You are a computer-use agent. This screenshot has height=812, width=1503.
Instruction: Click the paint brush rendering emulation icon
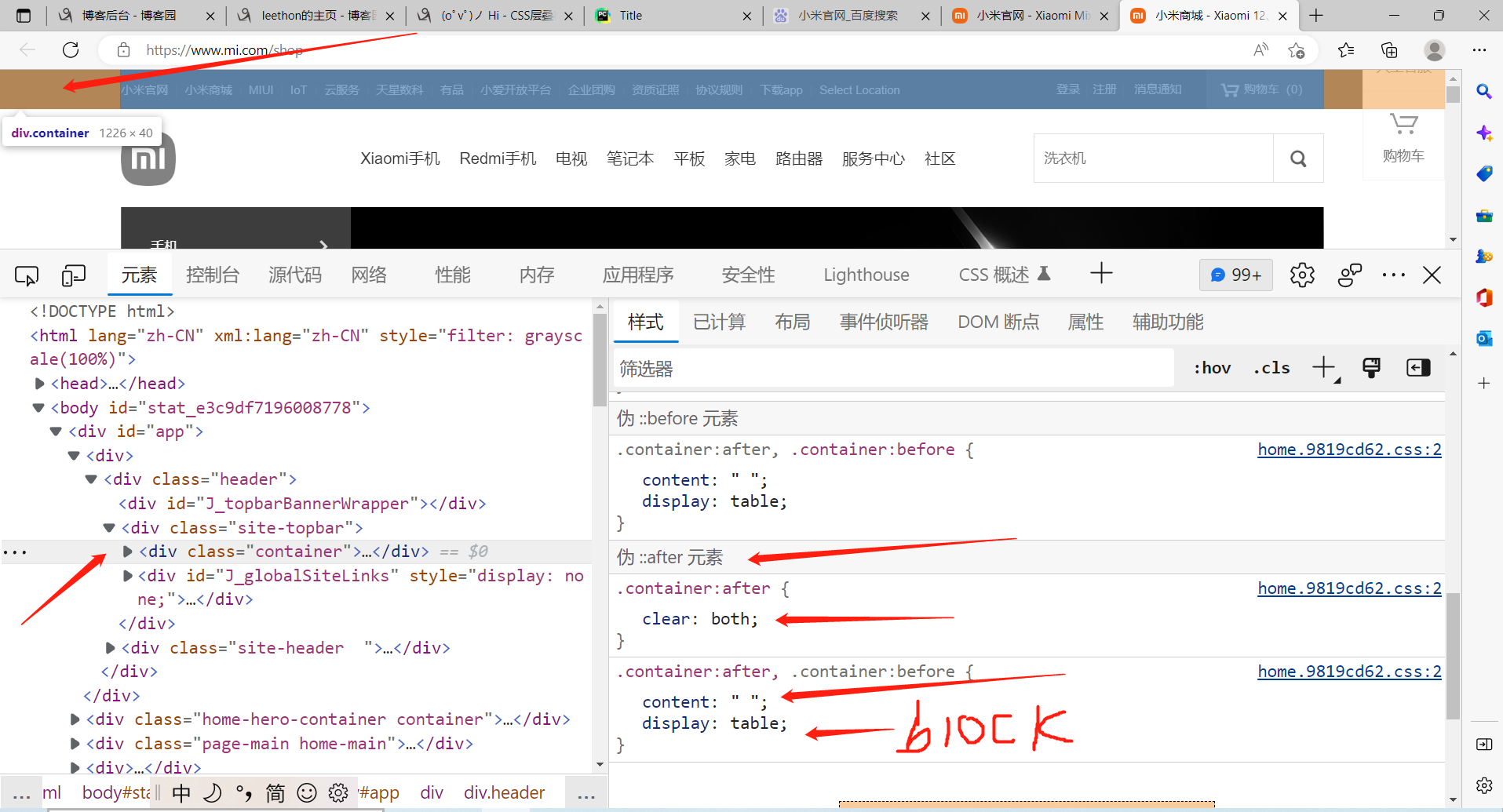coord(1371,367)
